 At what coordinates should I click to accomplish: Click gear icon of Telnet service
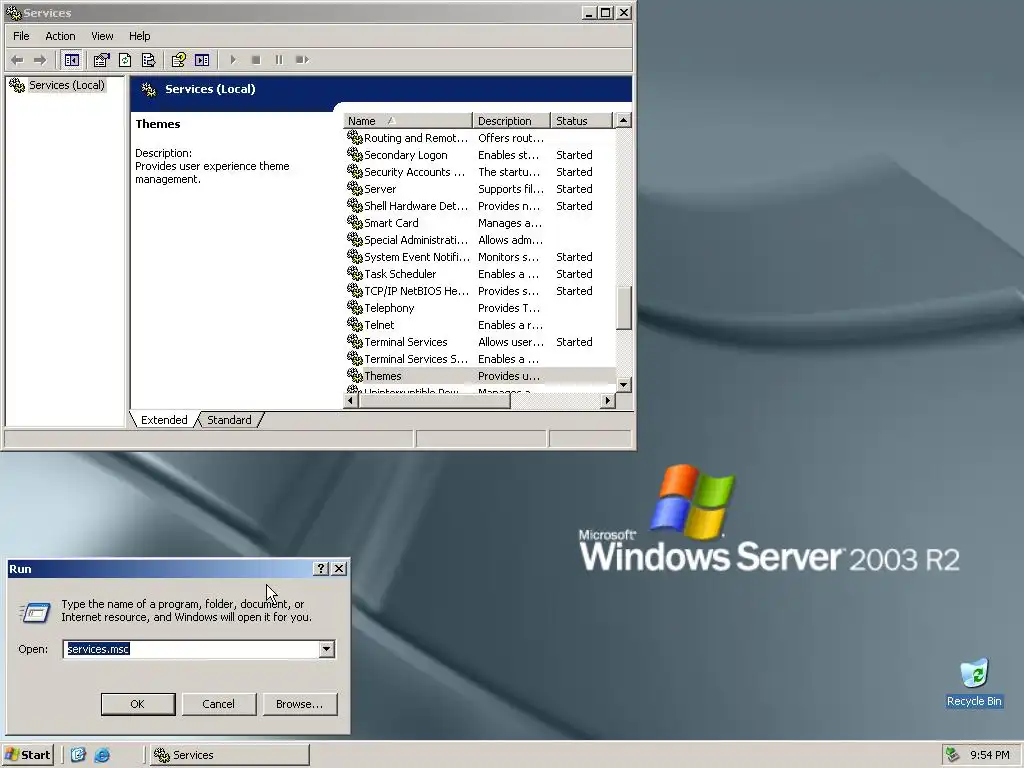355,325
